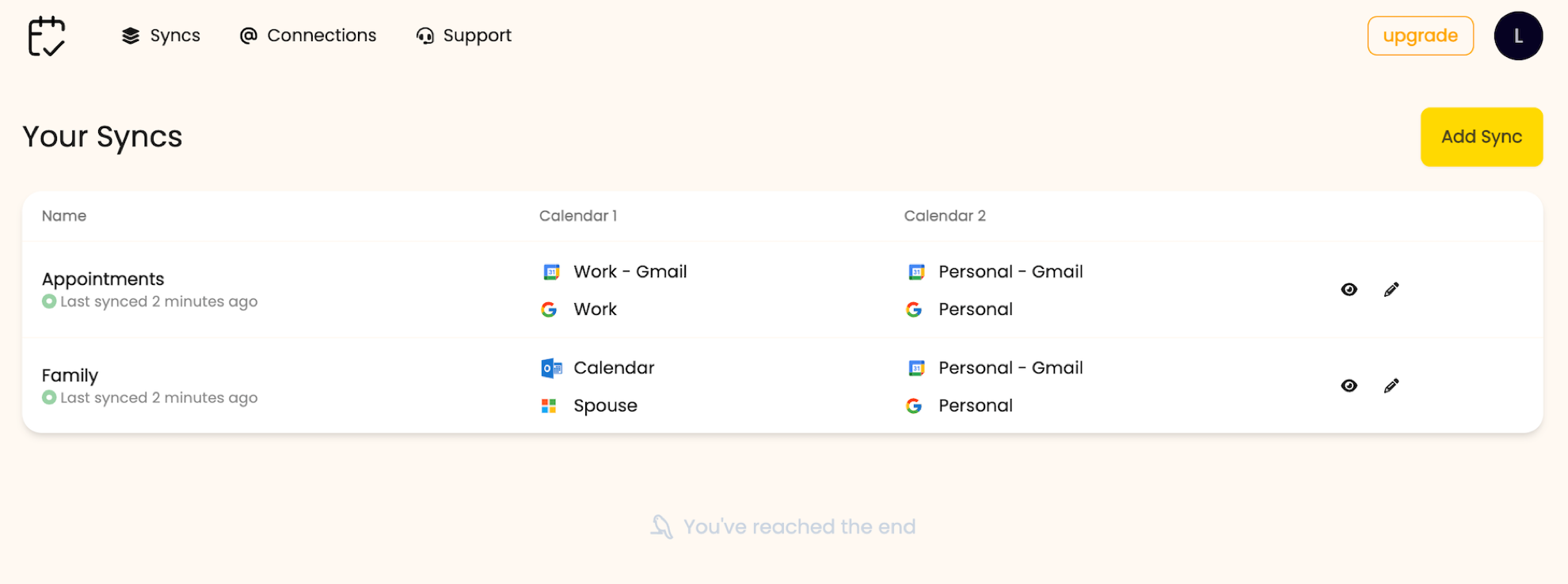Click the Outlook icon beside Calendar
This screenshot has width=1568, height=584.
click(x=551, y=368)
